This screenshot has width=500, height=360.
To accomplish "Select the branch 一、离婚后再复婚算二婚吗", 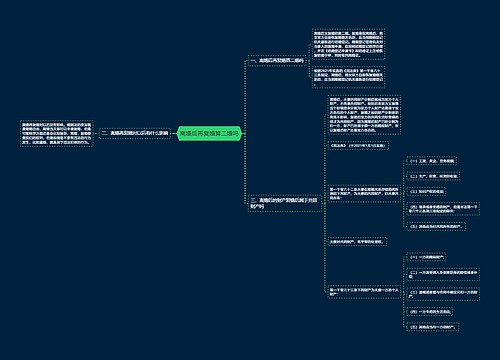I will coord(277,61).
